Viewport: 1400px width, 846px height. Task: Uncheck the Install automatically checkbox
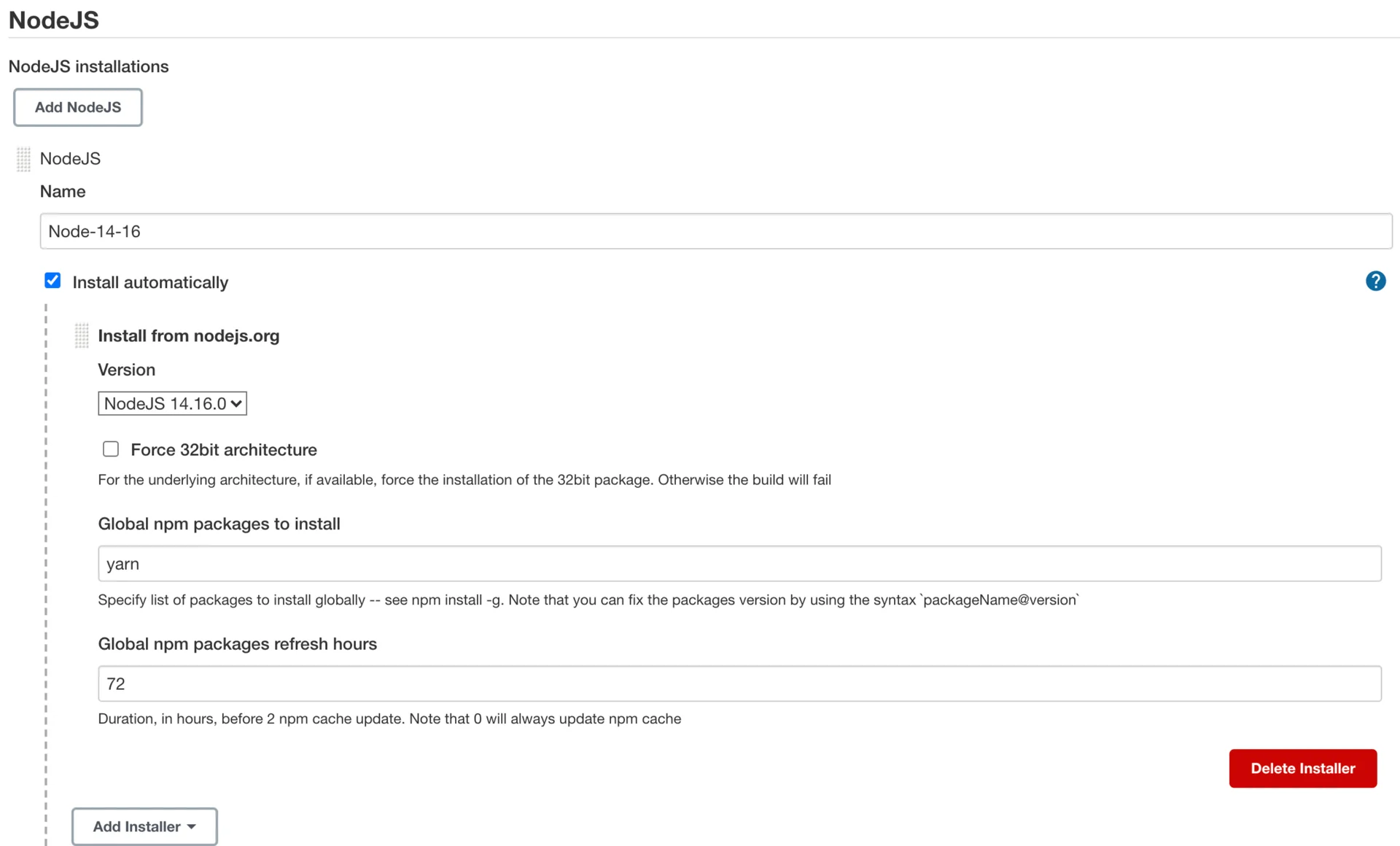tap(52, 282)
